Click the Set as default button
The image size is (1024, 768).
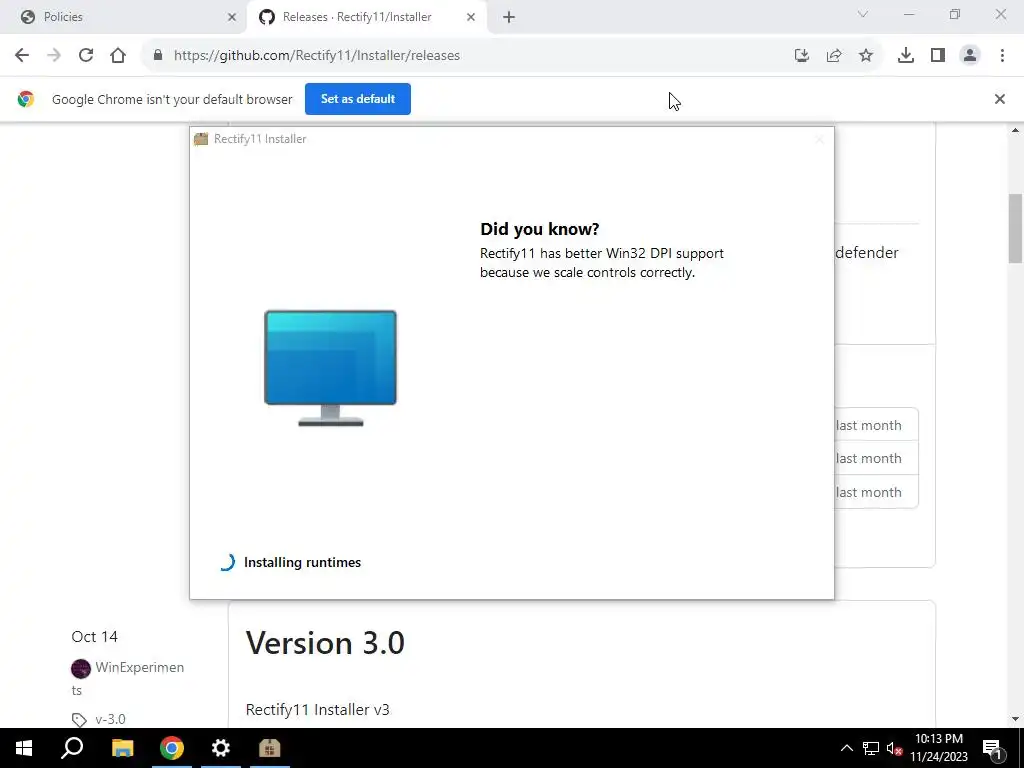[358, 99]
